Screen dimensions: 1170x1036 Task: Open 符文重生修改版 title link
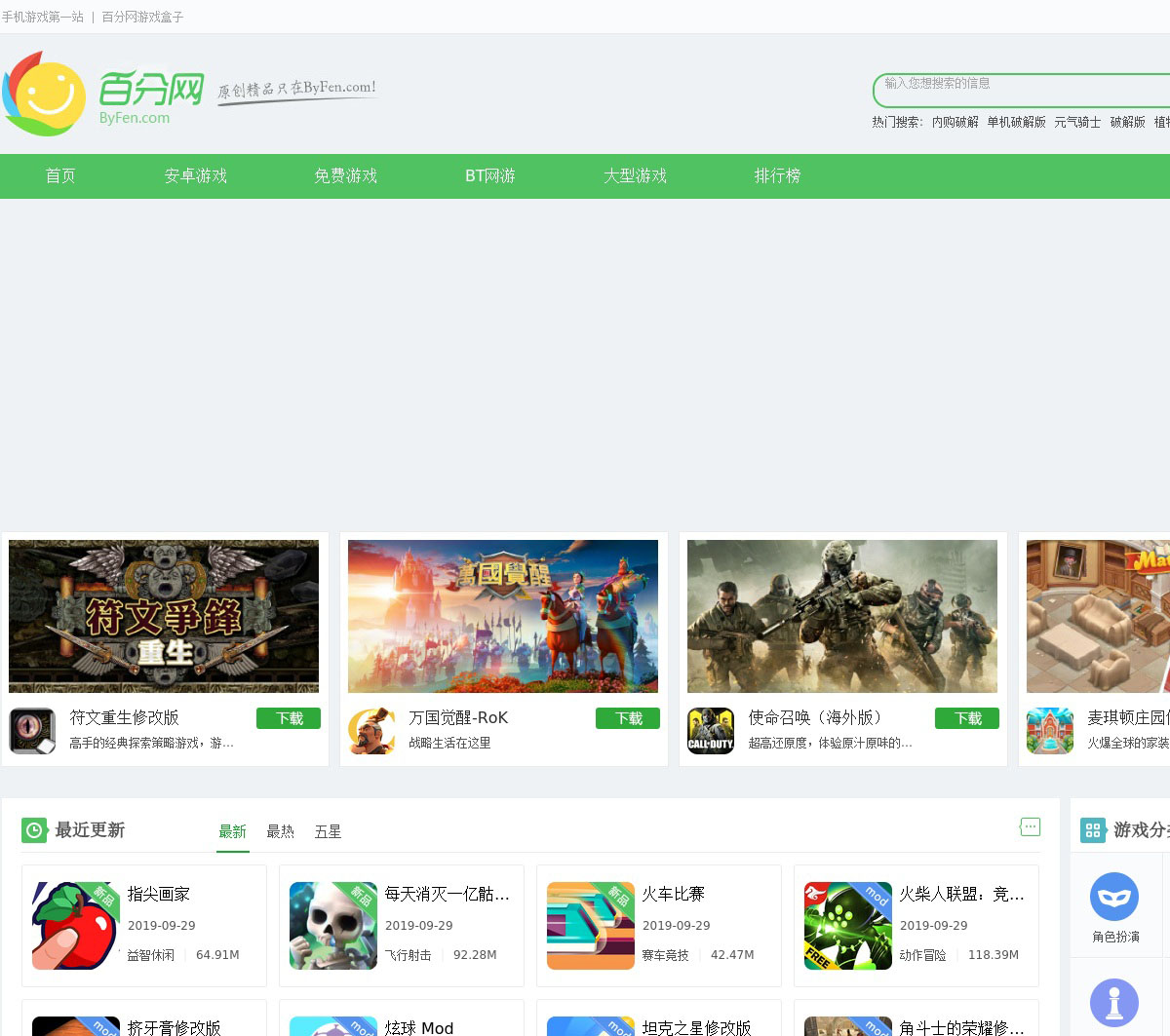tap(125, 717)
